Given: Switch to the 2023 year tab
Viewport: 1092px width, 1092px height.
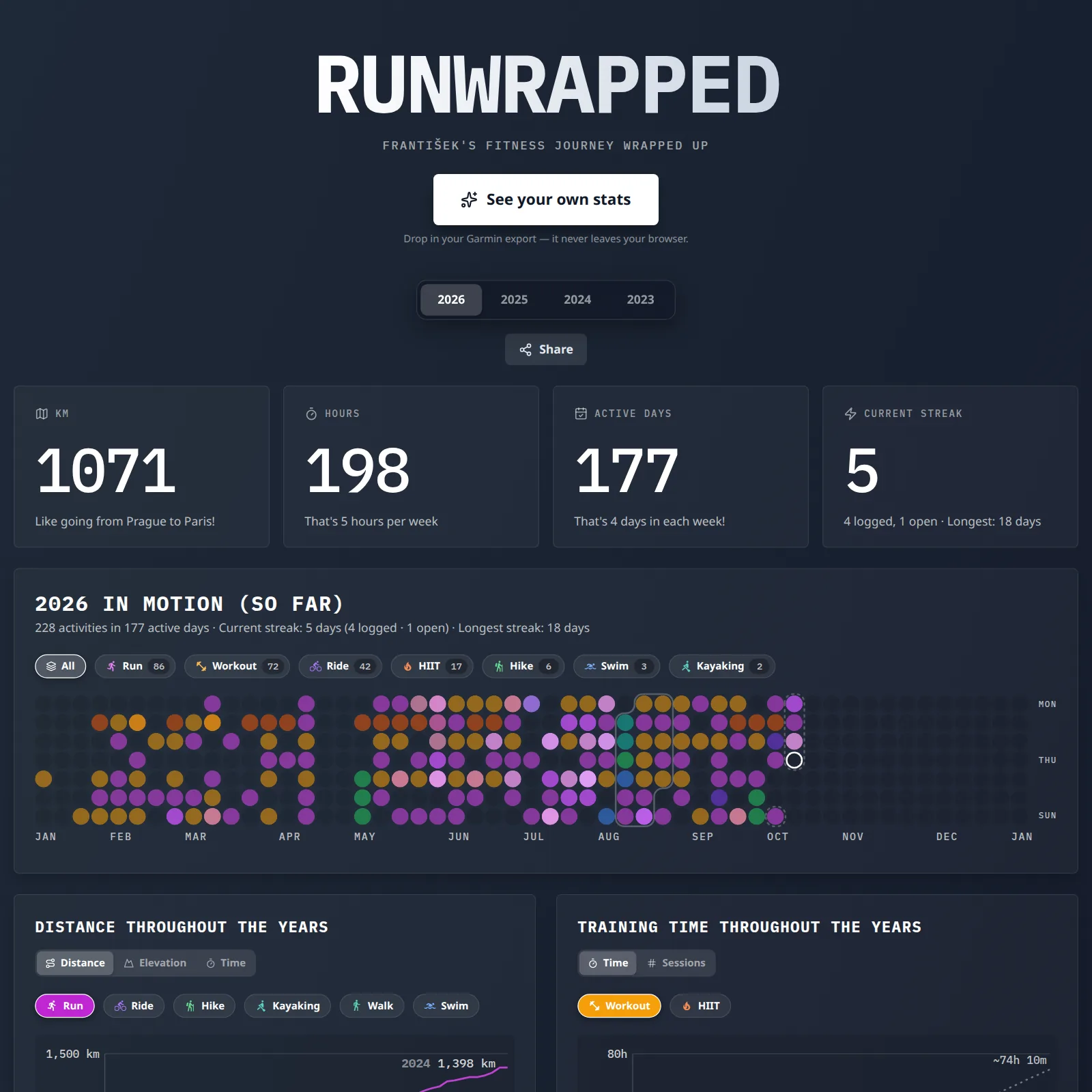Looking at the screenshot, I should coord(640,300).
